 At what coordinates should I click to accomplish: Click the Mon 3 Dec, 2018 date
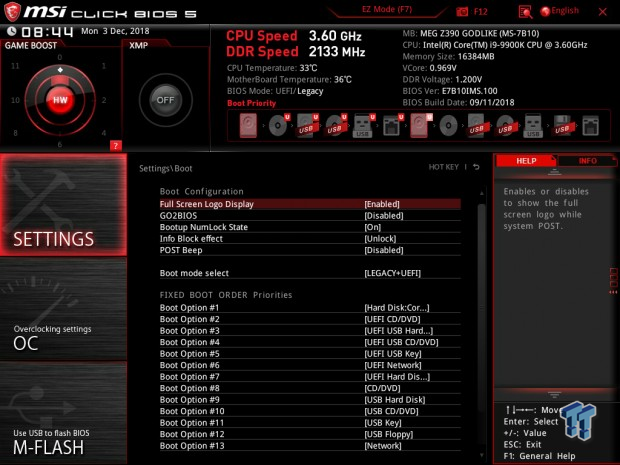pos(115,31)
